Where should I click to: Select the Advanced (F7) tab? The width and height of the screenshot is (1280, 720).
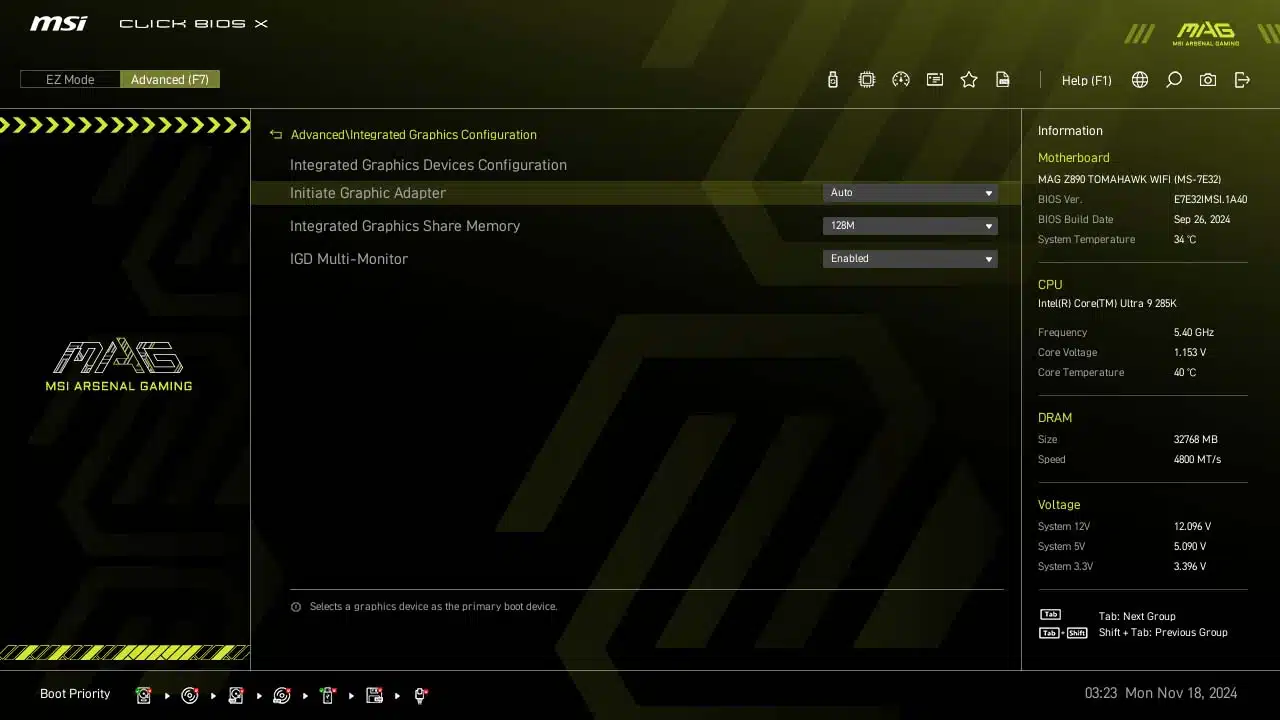pyautogui.click(x=170, y=79)
